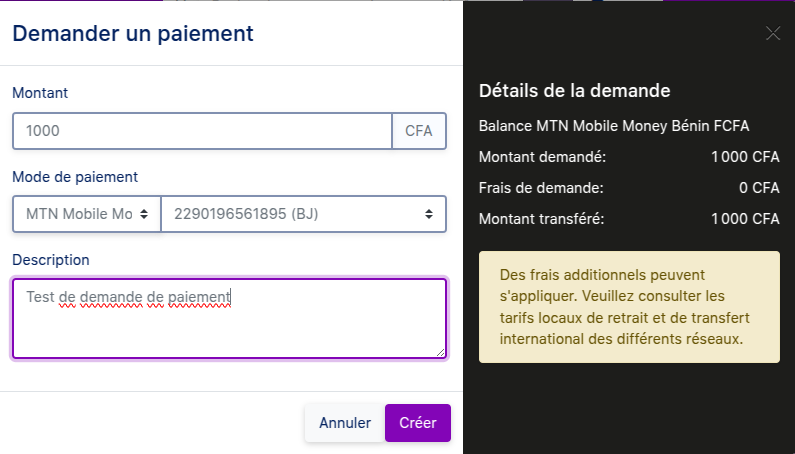Viewport: 795px width, 454px height.
Task: Click the Demander un paiement title
Action: pyautogui.click(x=133, y=33)
